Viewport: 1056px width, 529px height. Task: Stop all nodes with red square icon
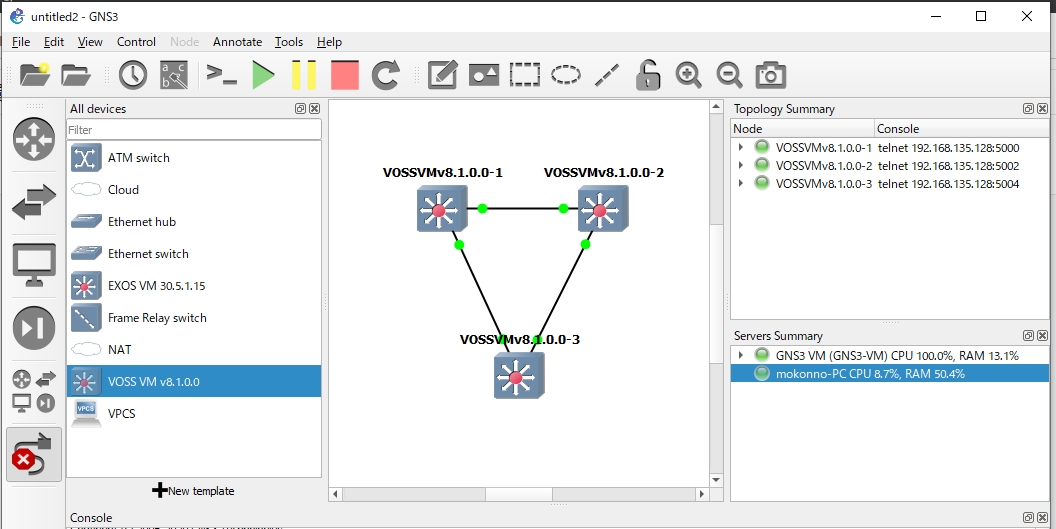tap(345, 75)
